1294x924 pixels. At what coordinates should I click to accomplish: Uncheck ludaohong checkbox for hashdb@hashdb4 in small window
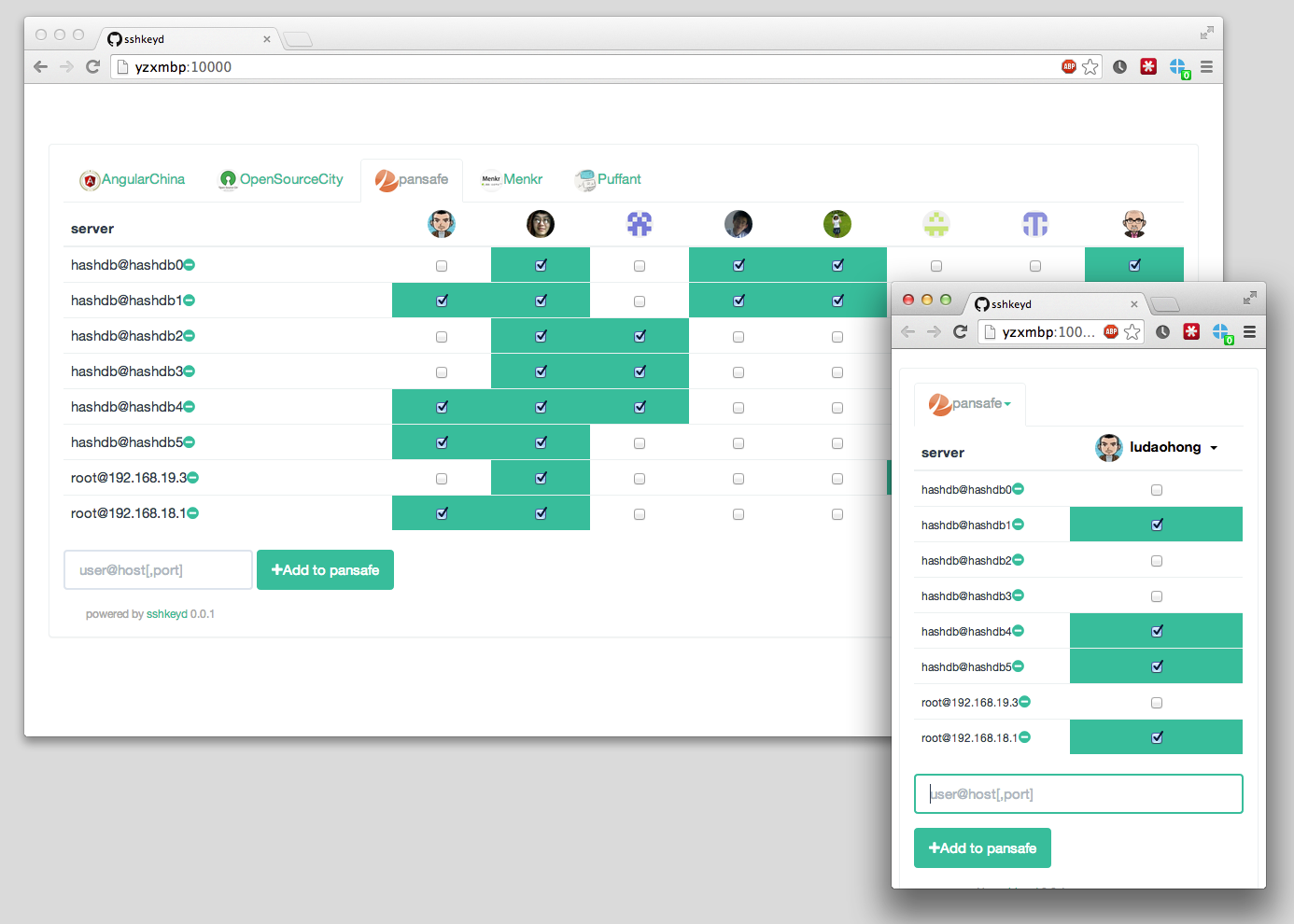coord(1157,631)
